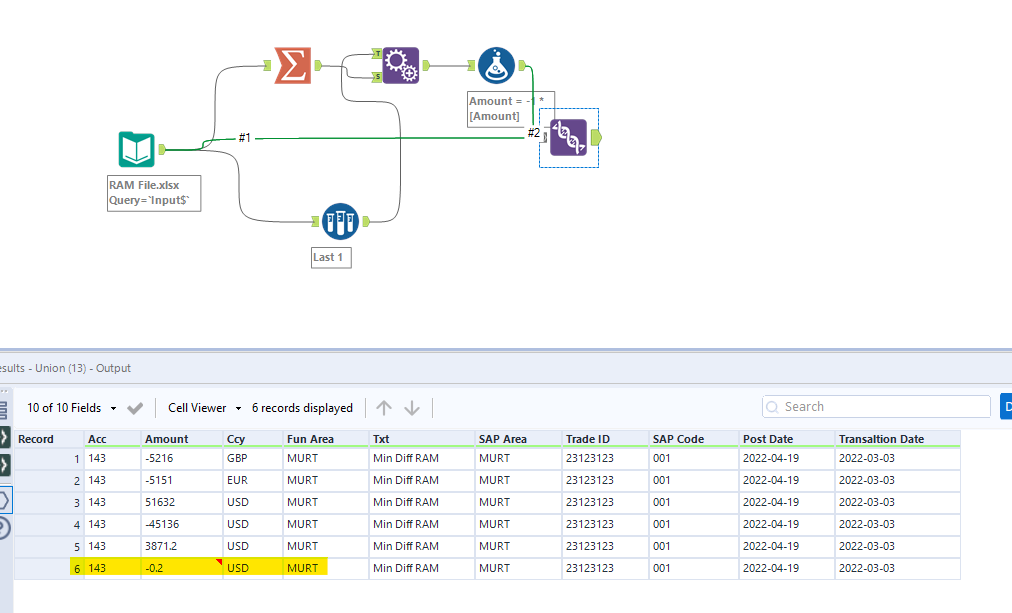Open the Cell Viewer dropdown
Image resolution: width=1012 pixels, height=613 pixels.
click(199, 407)
